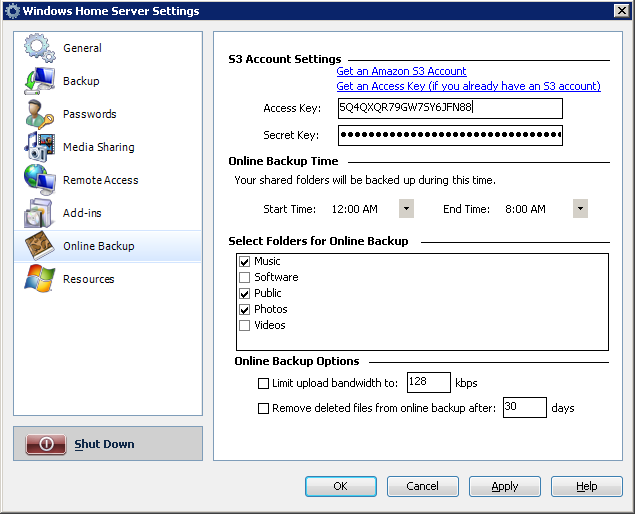This screenshot has width=635, height=514.
Task: Click the Remote Access globe icon
Action: click(39, 180)
